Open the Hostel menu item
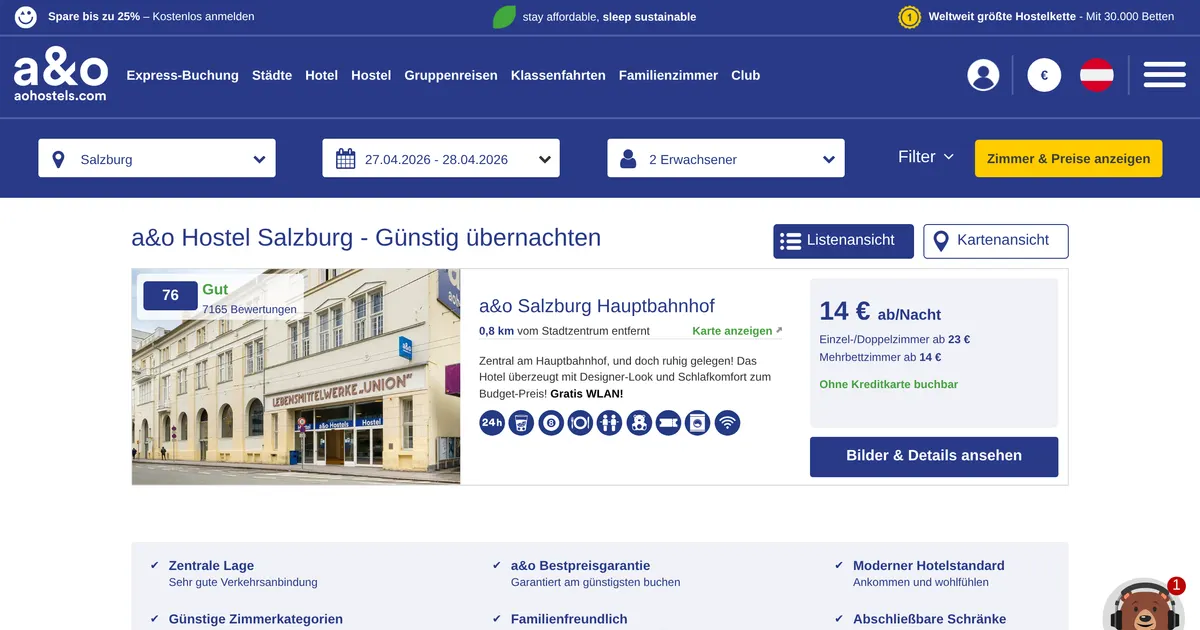Image resolution: width=1200 pixels, height=630 pixels. click(x=371, y=75)
